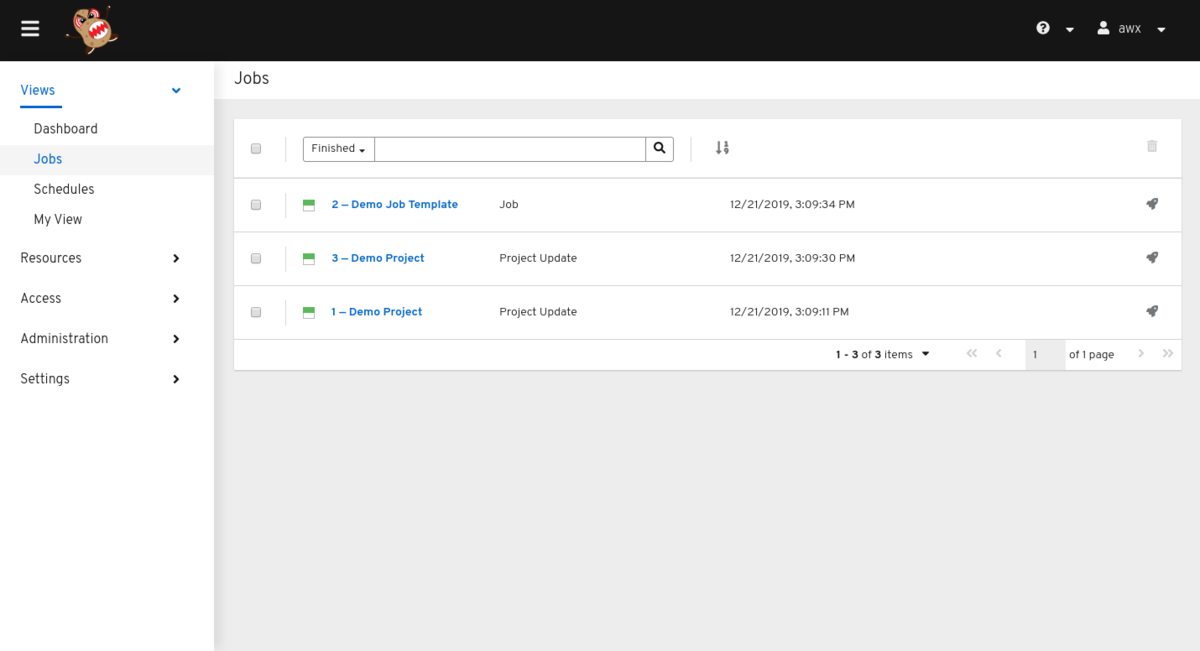Open Dashboard in sidebar
The width and height of the screenshot is (1200, 651).
(x=66, y=129)
